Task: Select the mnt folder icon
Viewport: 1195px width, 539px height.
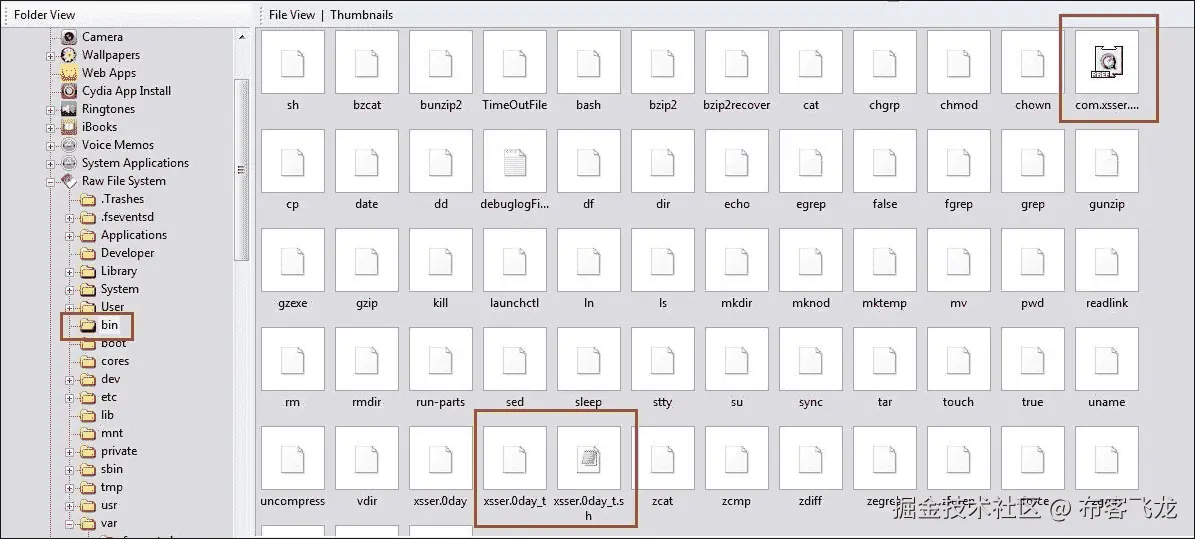Action: pyautogui.click(x=88, y=433)
